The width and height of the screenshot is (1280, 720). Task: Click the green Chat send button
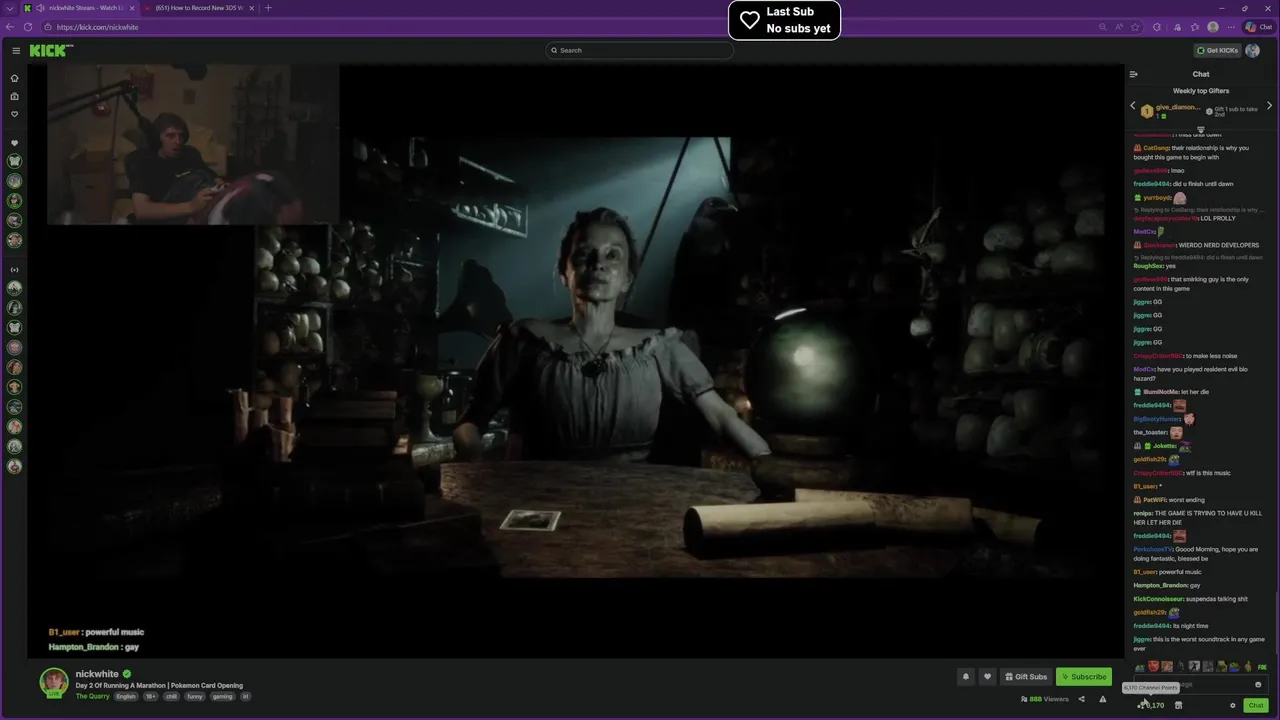pos(1256,705)
